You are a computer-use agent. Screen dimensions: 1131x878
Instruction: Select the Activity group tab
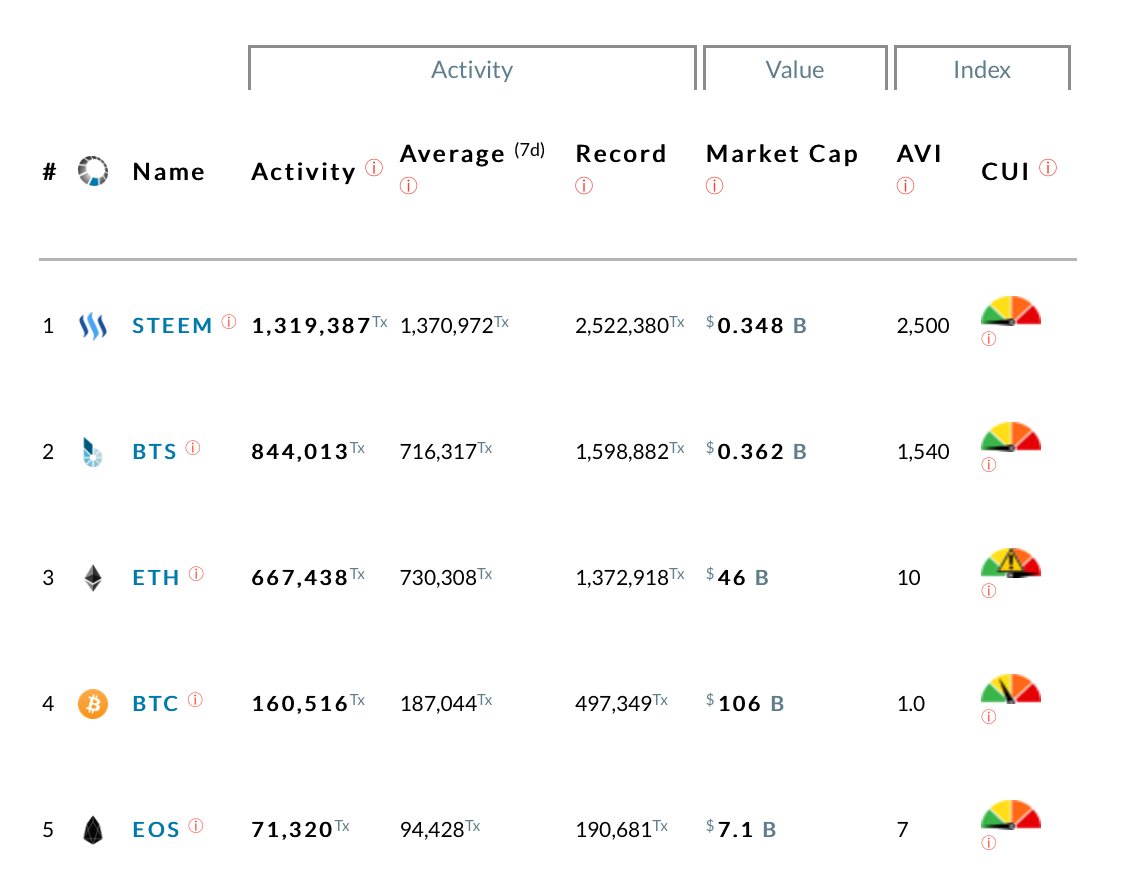[x=472, y=69]
